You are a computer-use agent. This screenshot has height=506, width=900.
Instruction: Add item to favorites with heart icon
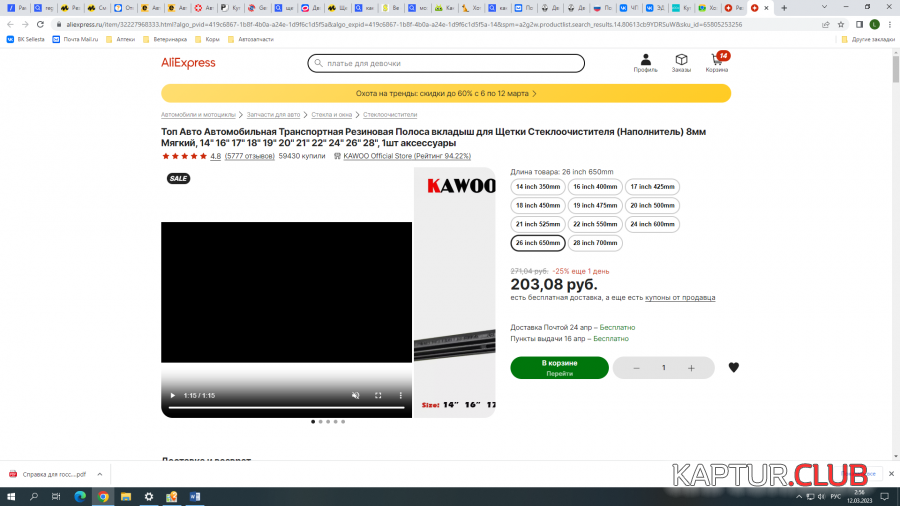pos(733,368)
